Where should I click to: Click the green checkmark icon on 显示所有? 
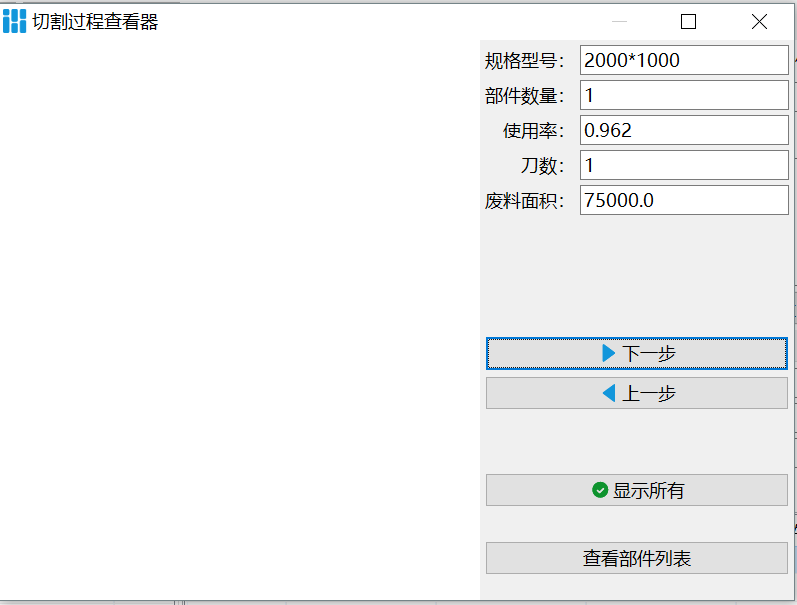pyautogui.click(x=600, y=490)
